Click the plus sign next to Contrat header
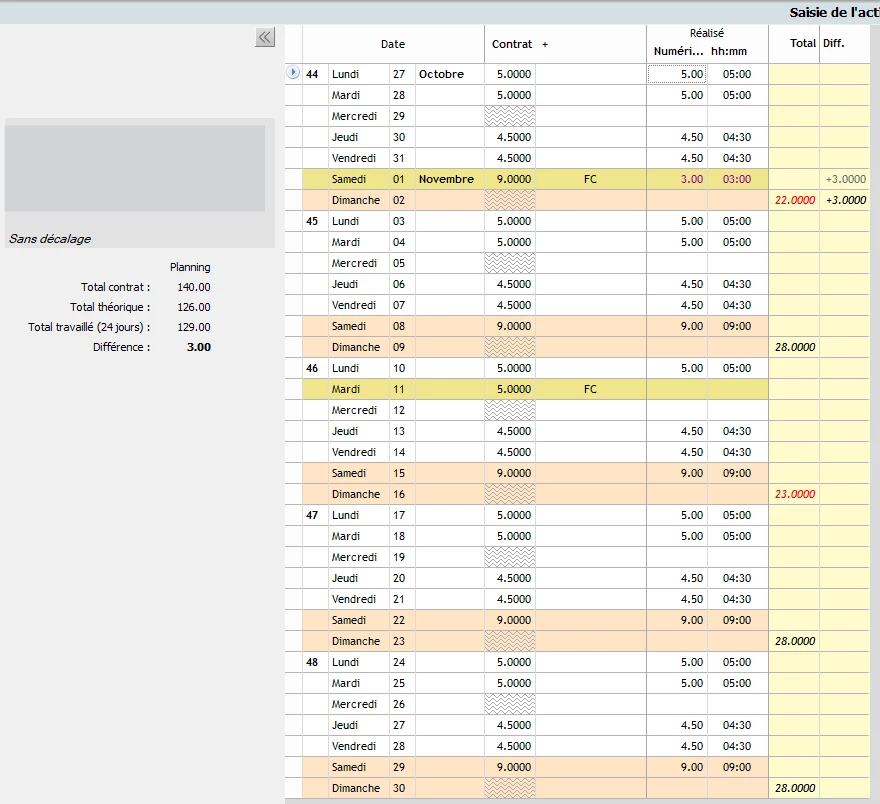Image resolution: width=880 pixels, height=804 pixels. (x=545, y=44)
